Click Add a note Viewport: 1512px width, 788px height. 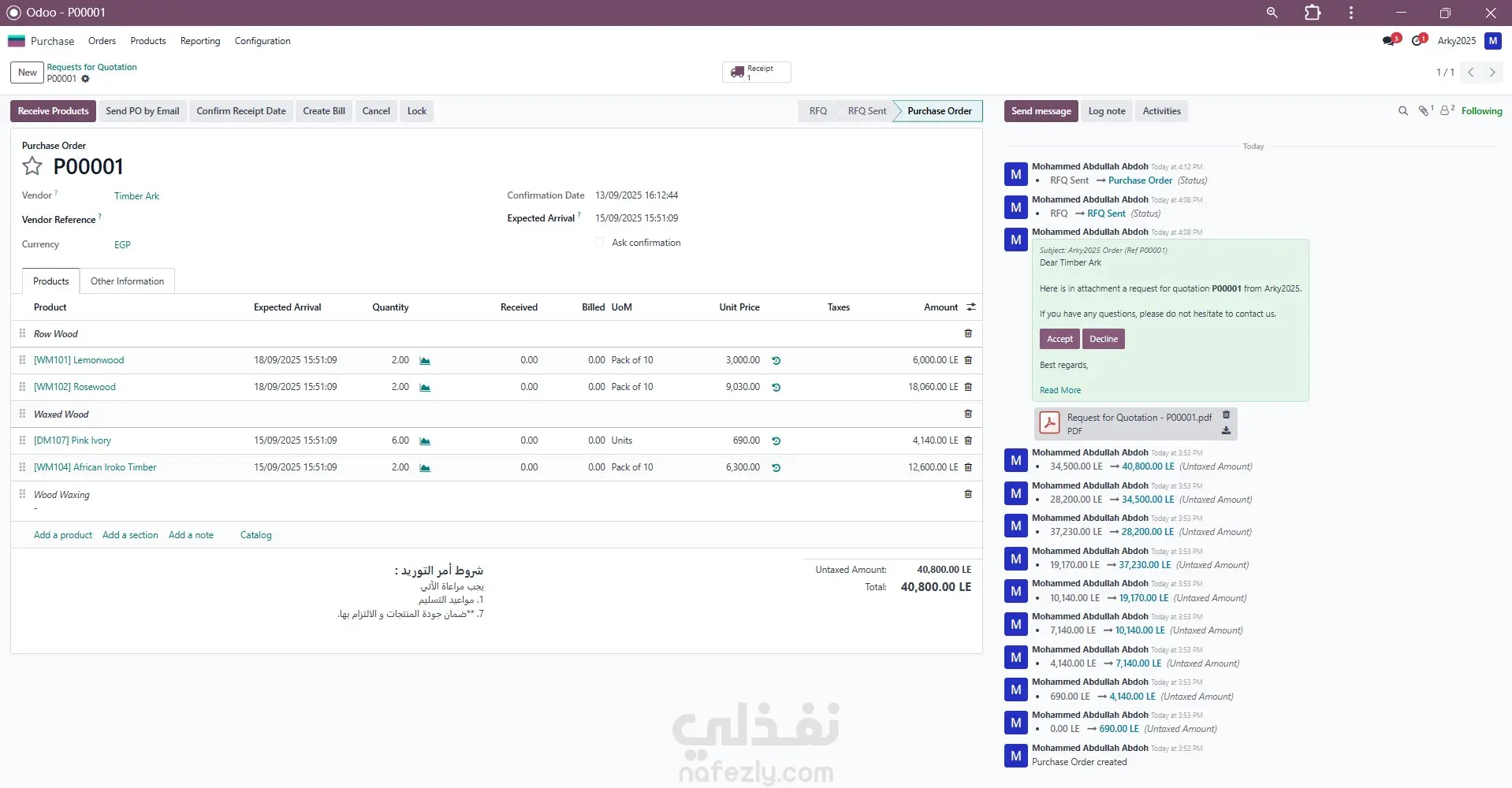[x=191, y=535]
